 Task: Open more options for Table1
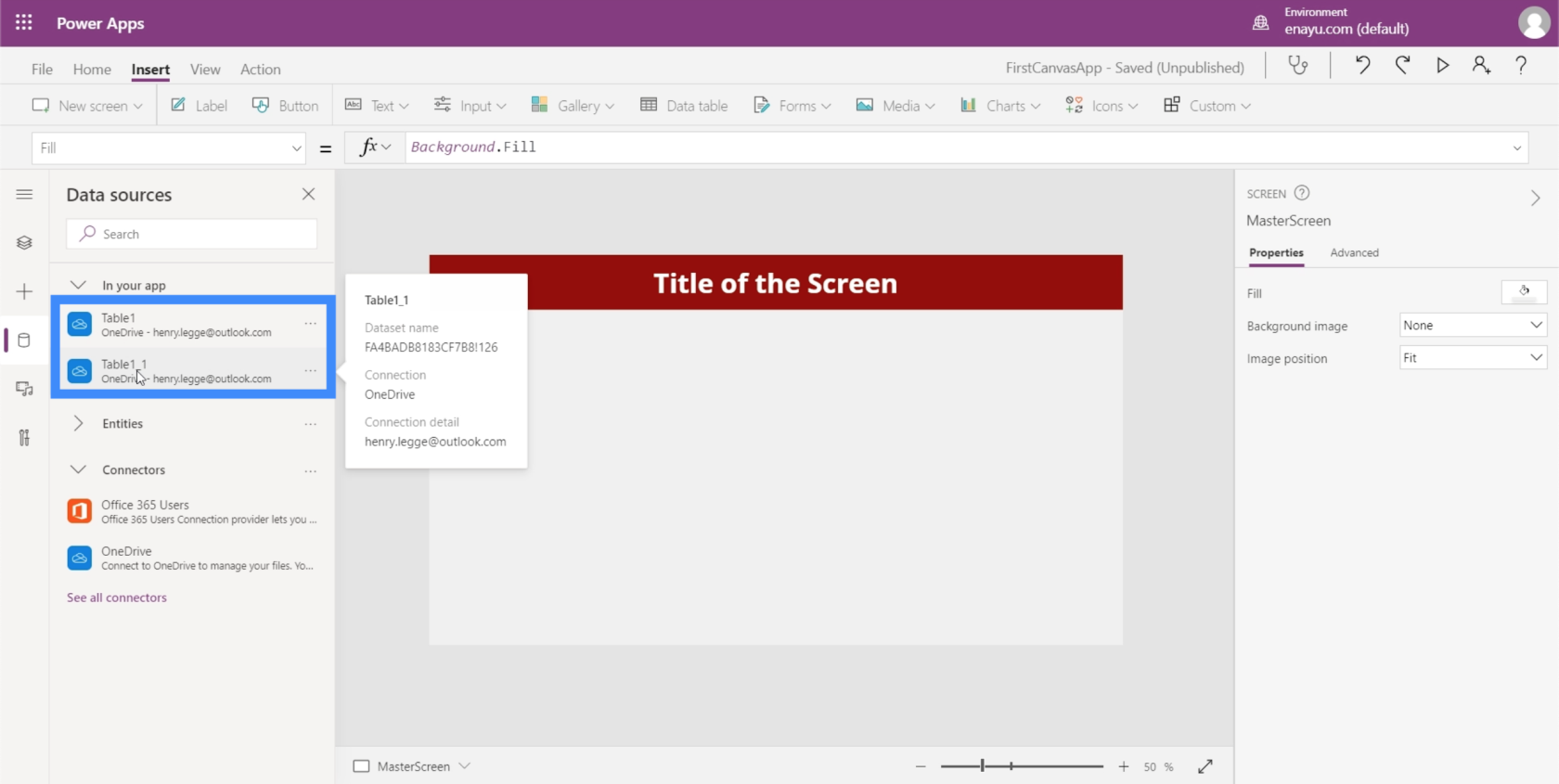pos(311,324)
